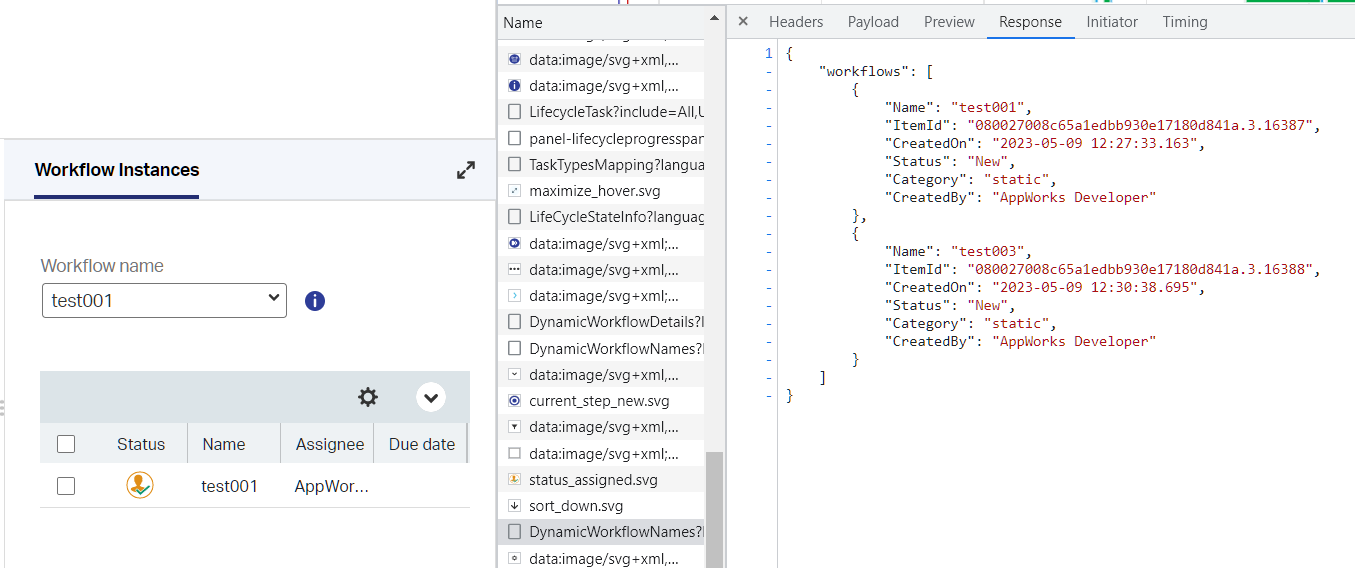1355x568 pixels.
Task: Open the grid settings gear icon
Action: (368, 397)
